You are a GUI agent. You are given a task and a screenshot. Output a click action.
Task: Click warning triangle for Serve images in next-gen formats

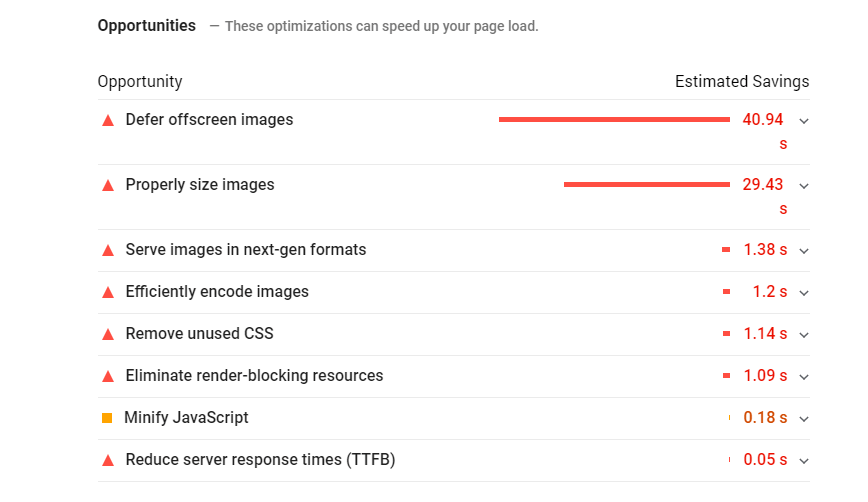coord(108,250)
